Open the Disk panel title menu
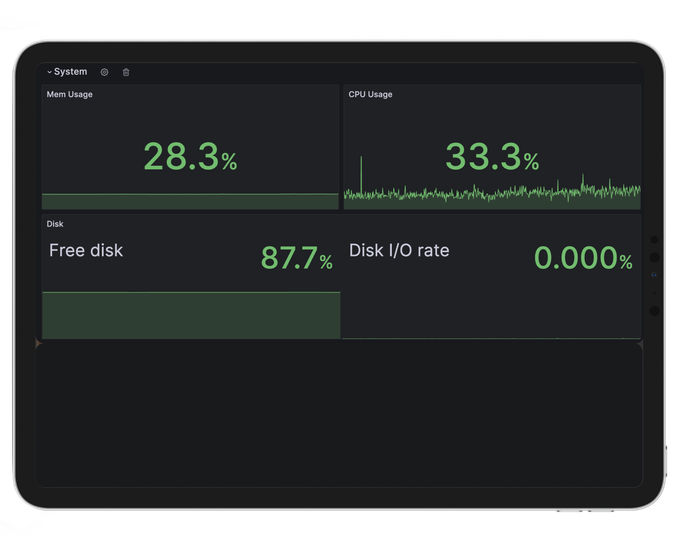 [x=55, y=224]
